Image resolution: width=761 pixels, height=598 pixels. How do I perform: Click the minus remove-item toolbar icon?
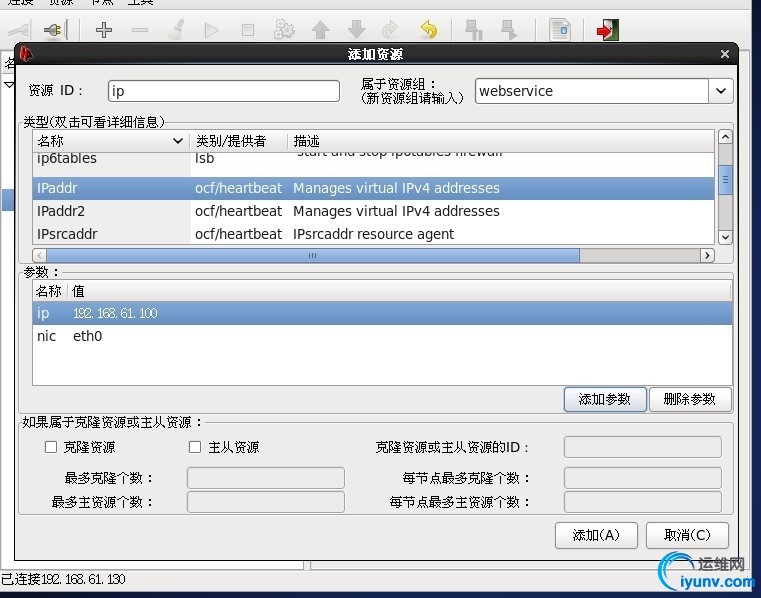pyautogui.click(x=140, y=30)
